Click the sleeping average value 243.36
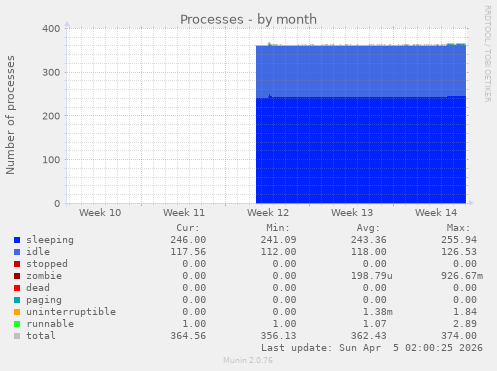 coord(369,240)
